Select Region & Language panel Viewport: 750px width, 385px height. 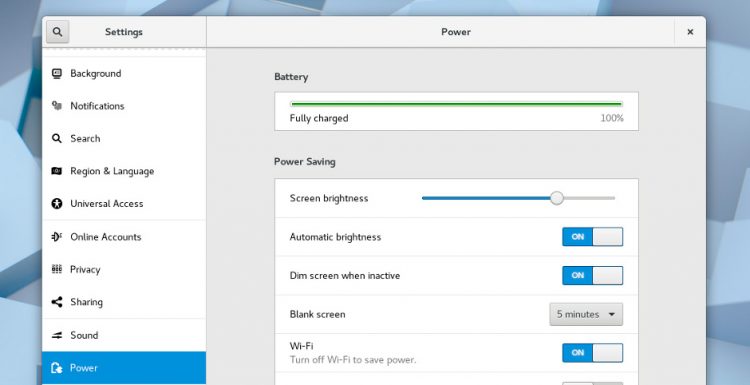124,171
